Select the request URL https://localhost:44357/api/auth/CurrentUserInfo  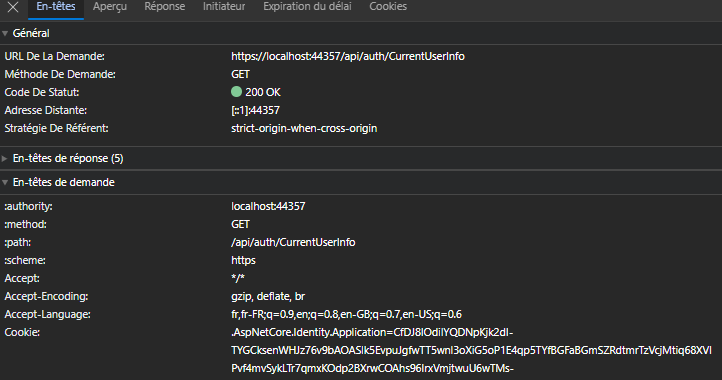point(348,56)
